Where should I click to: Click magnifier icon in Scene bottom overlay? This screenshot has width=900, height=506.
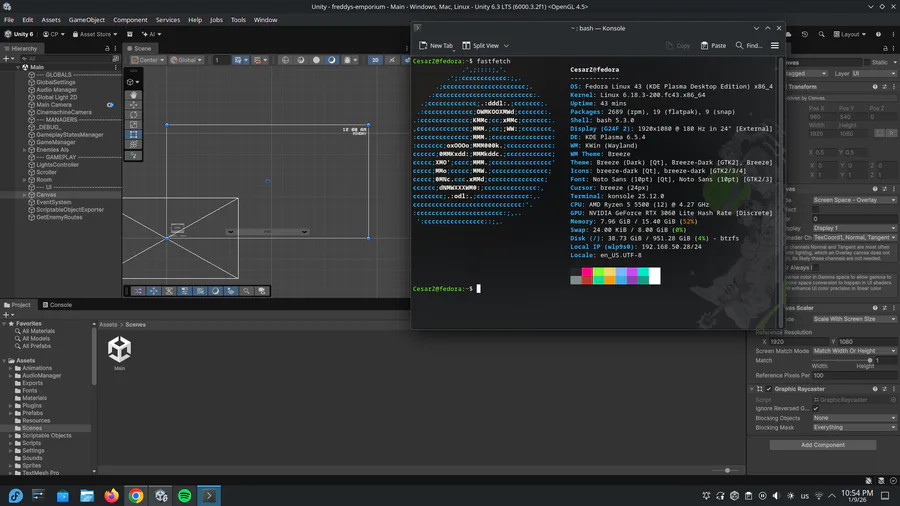pyautogui.click(x=246, y=291)
